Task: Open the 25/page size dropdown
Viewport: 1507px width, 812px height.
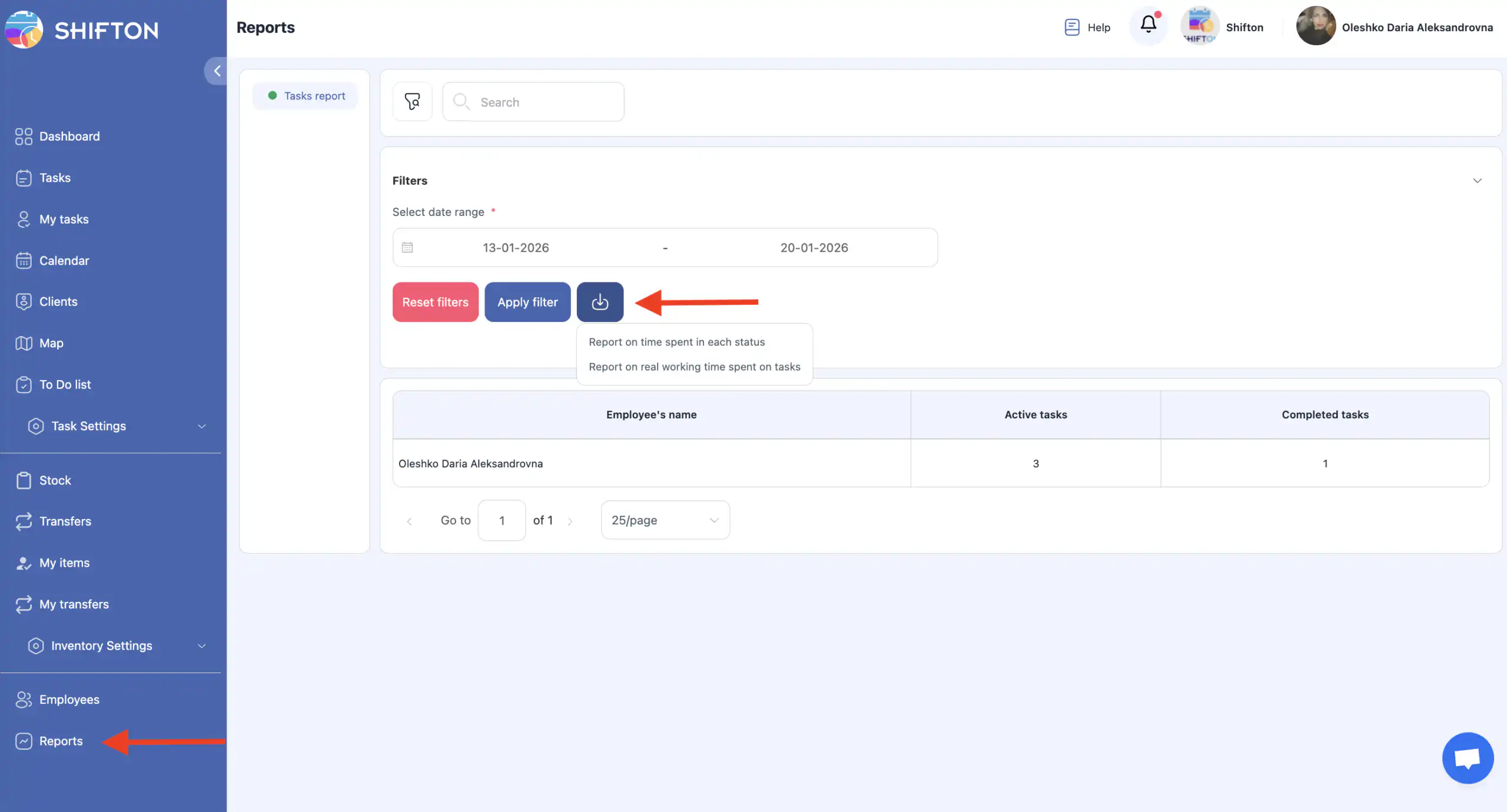Action: click(x=665, y=520)
